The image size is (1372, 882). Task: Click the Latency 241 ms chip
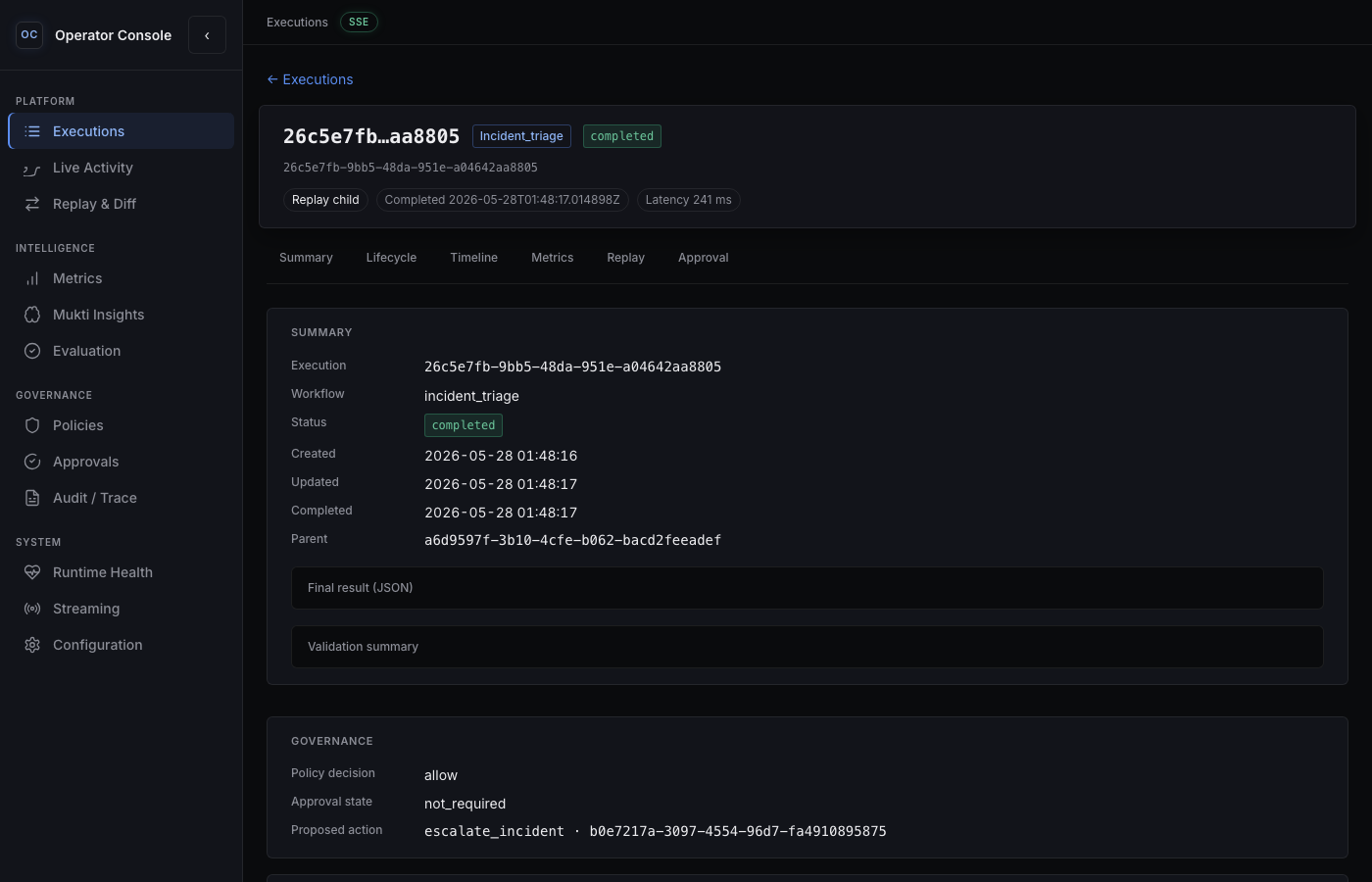(x=688, y=200)
